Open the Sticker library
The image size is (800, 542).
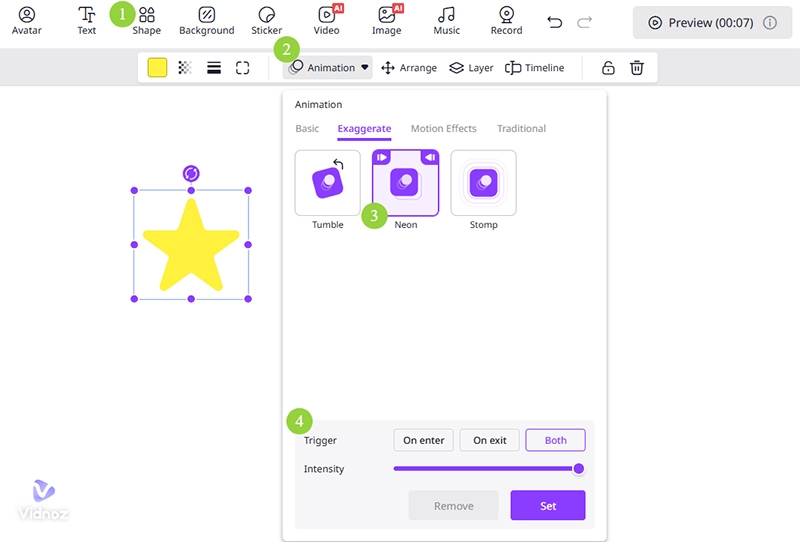[x=266, y=20]
